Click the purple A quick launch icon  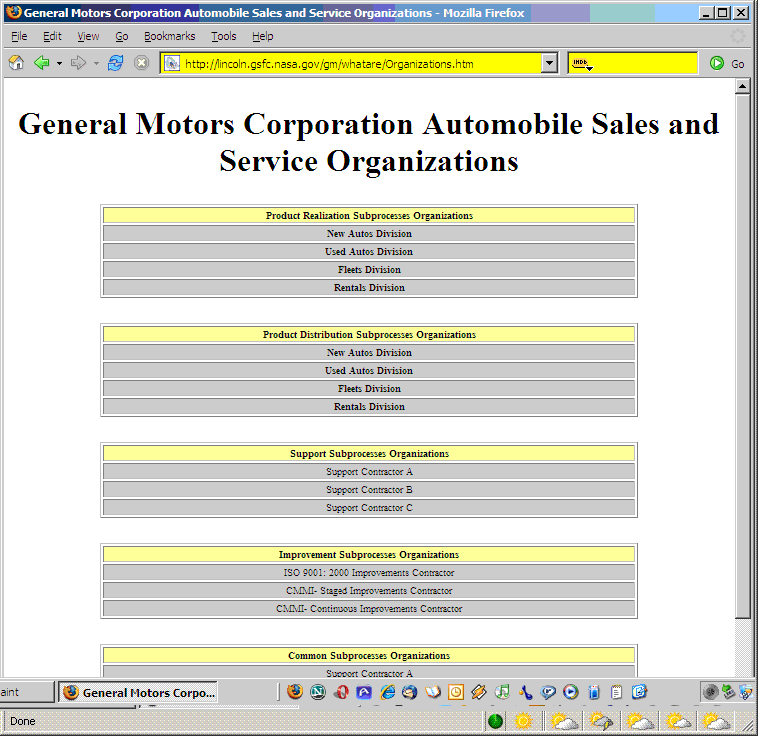pyautogui.click(x=364, y=692)
